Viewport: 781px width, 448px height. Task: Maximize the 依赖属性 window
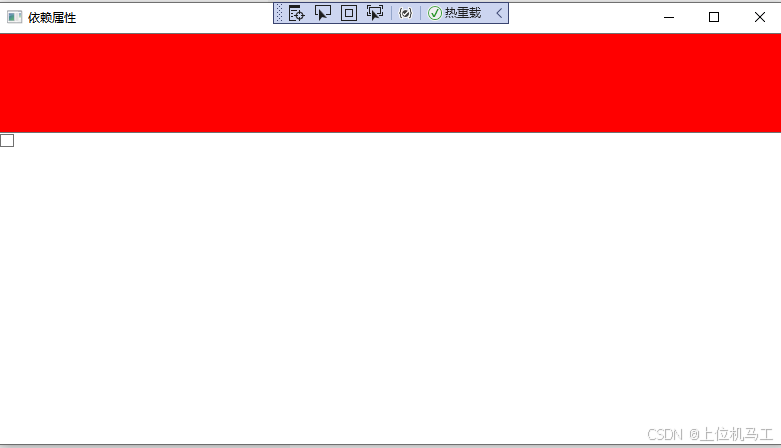(x=714, y=17)
